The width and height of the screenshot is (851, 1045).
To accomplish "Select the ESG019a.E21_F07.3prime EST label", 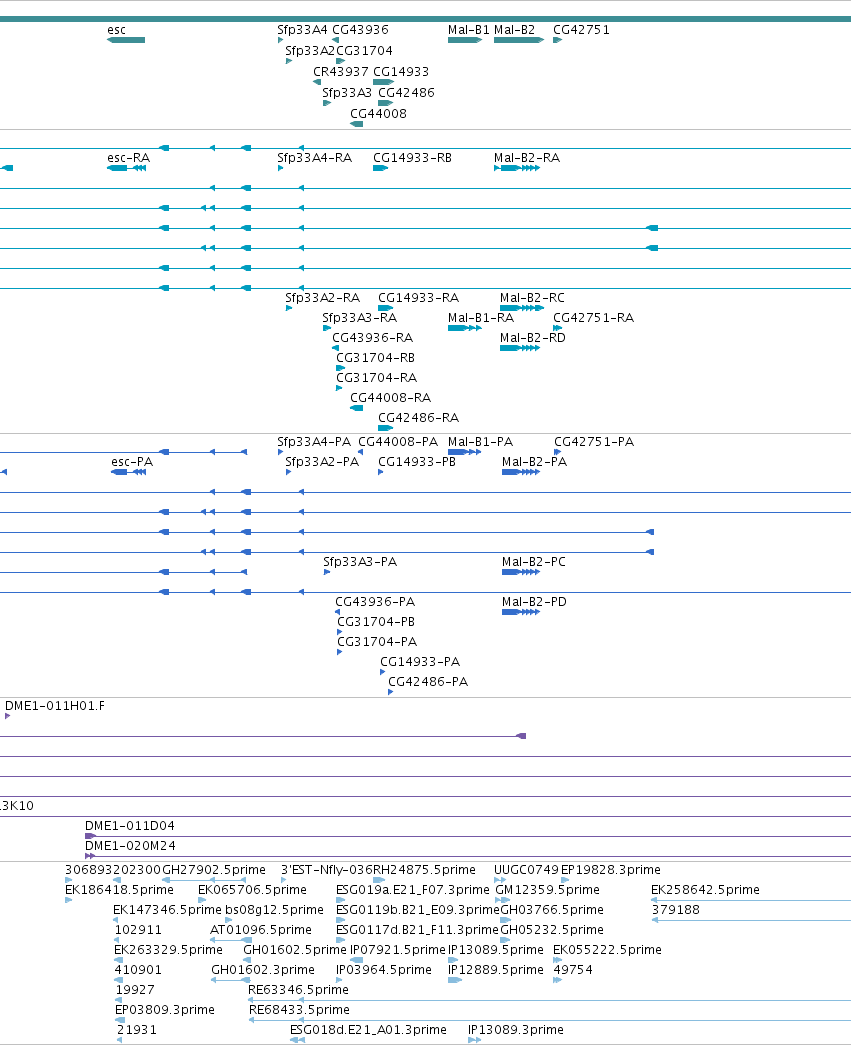I will [413, 889].
